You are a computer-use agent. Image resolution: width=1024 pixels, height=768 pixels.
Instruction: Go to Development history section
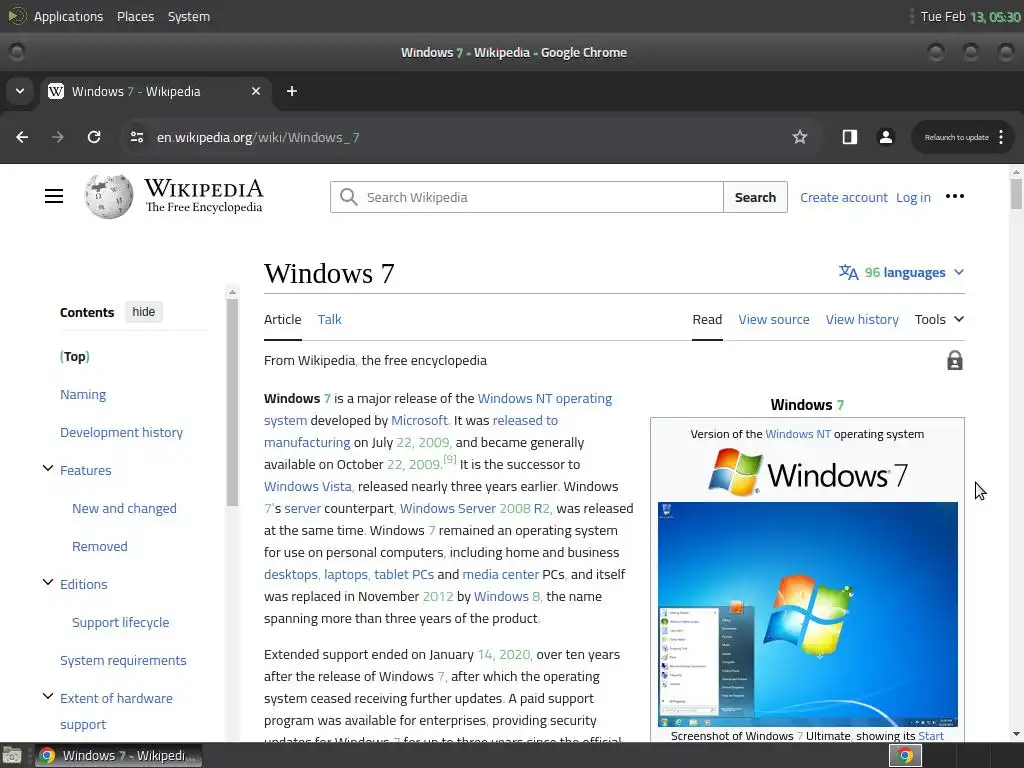tap(121, 432)
